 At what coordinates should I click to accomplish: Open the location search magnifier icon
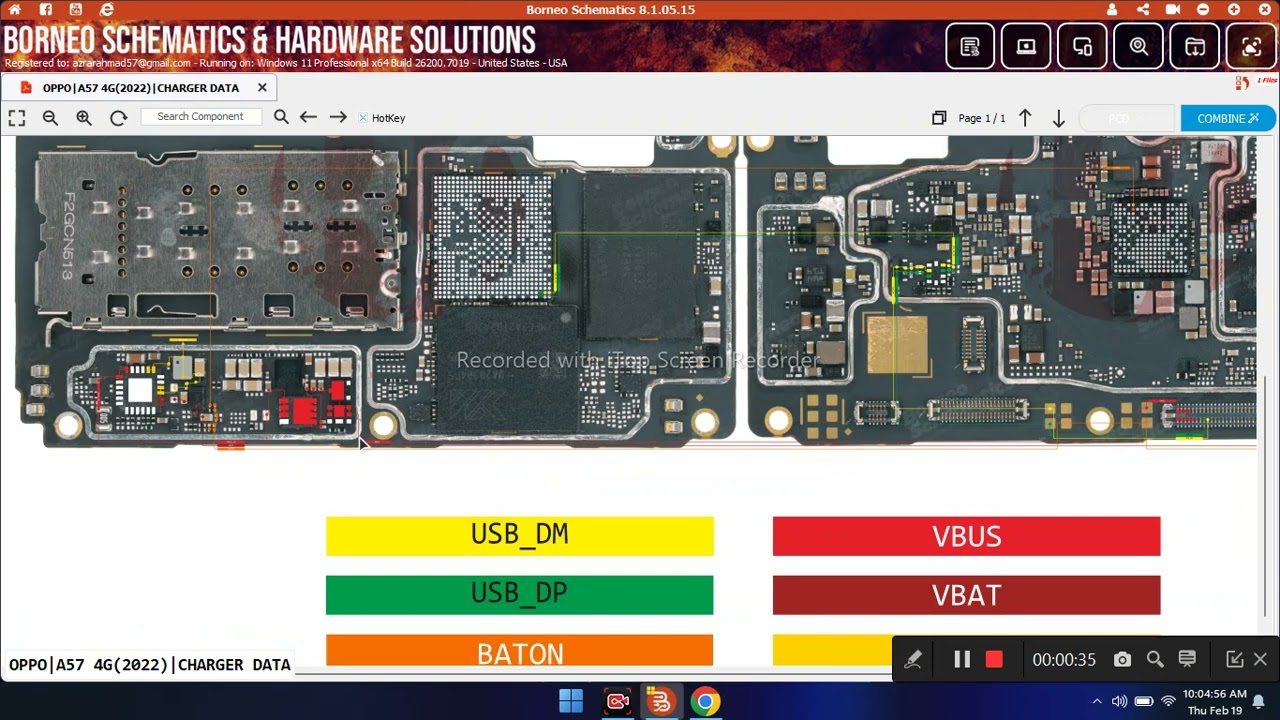1139,46
